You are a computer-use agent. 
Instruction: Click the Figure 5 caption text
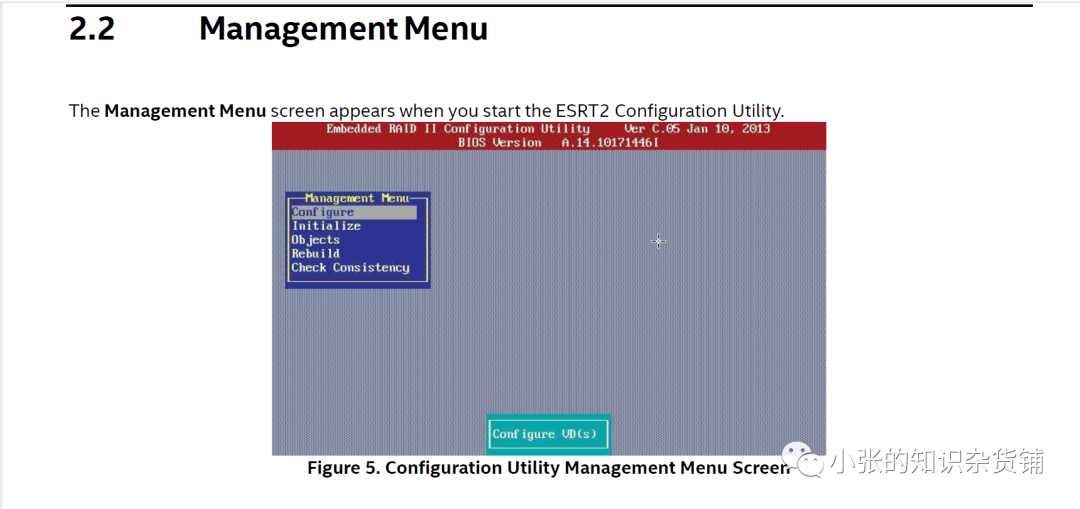pos(548,468)
